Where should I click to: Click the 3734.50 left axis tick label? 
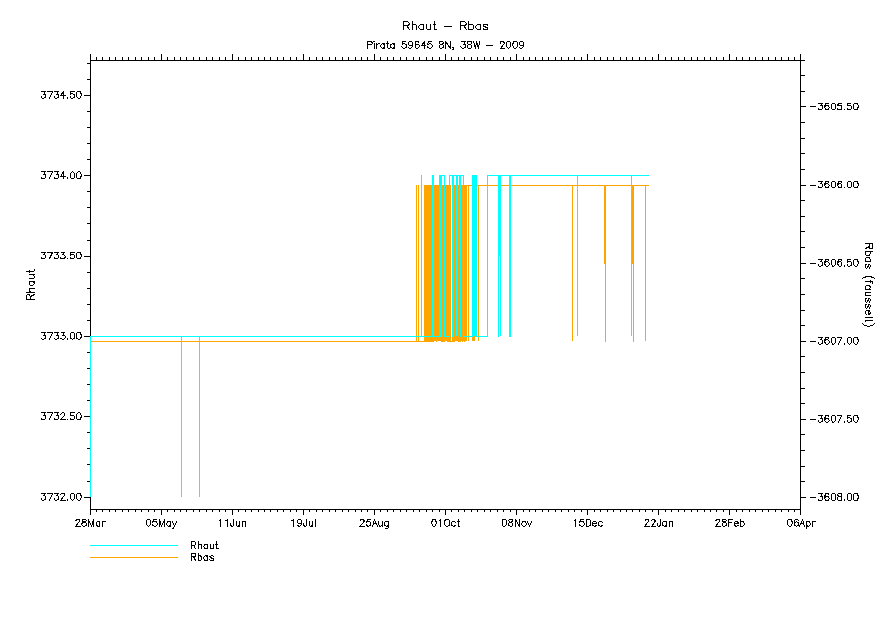[60, 95]
